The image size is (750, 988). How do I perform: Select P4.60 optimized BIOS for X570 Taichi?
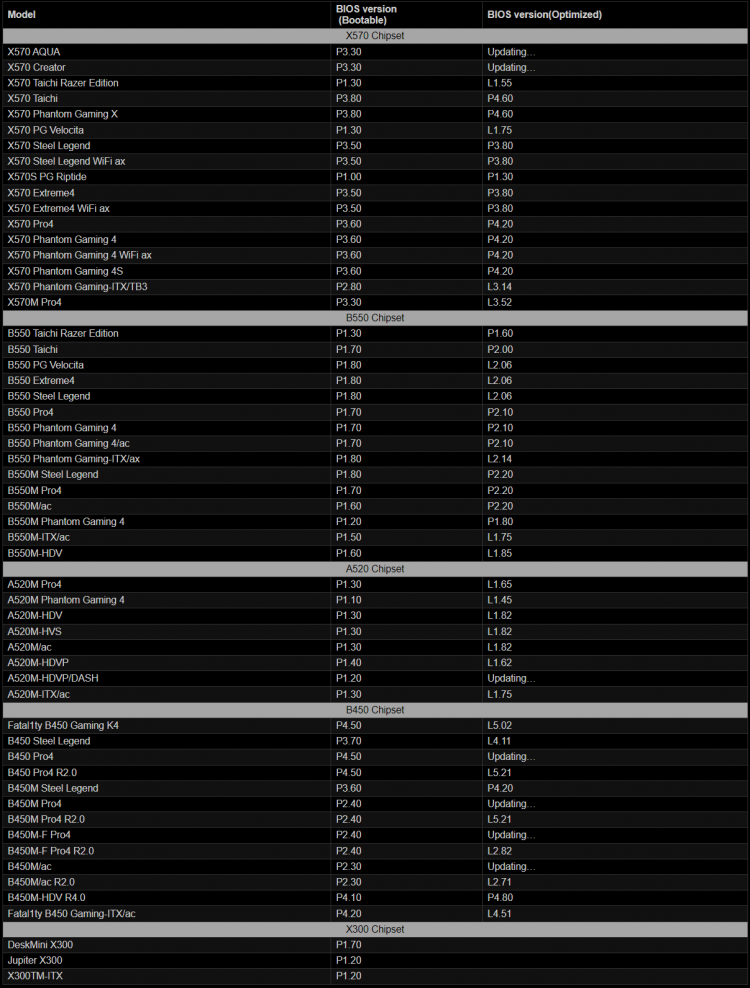500,98
